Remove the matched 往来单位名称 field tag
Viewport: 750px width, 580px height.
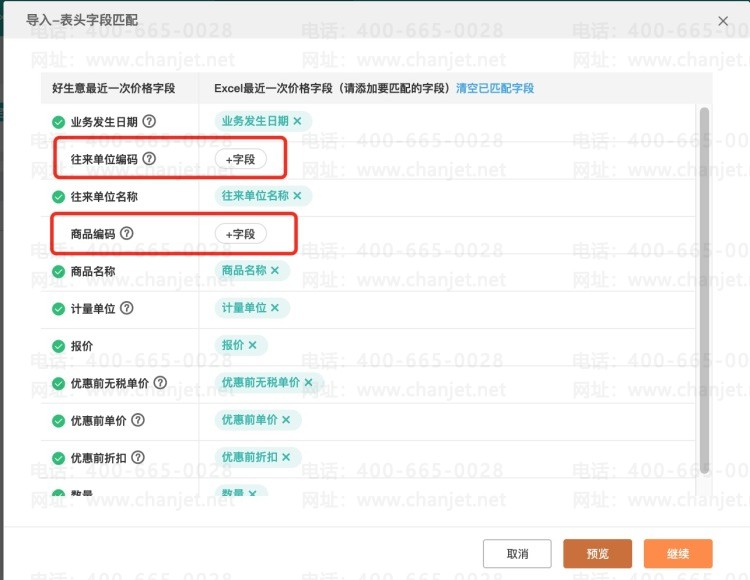(298, 196)
